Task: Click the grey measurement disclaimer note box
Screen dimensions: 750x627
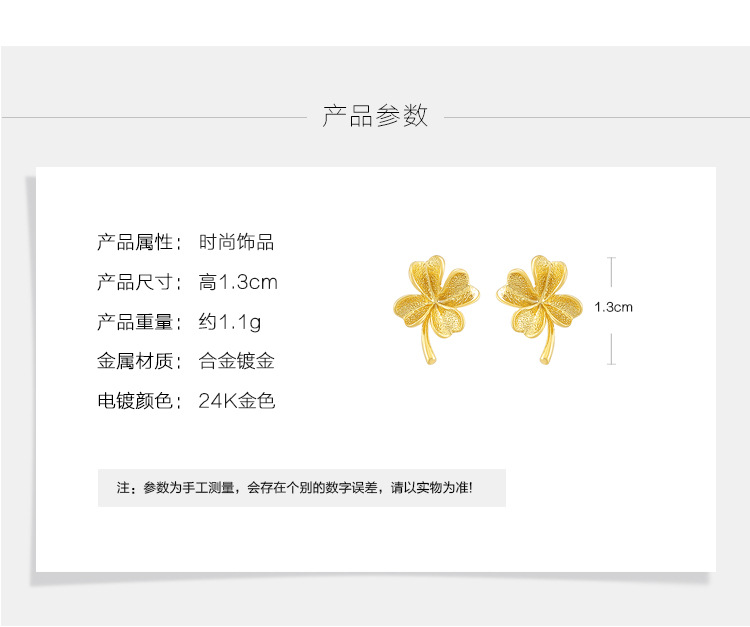Action: coord(301,488)
